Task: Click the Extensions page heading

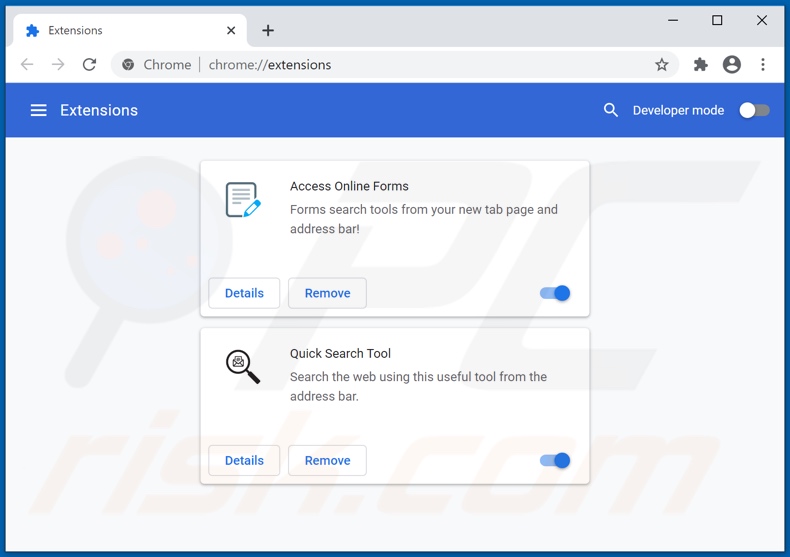Action: [99, 110]
